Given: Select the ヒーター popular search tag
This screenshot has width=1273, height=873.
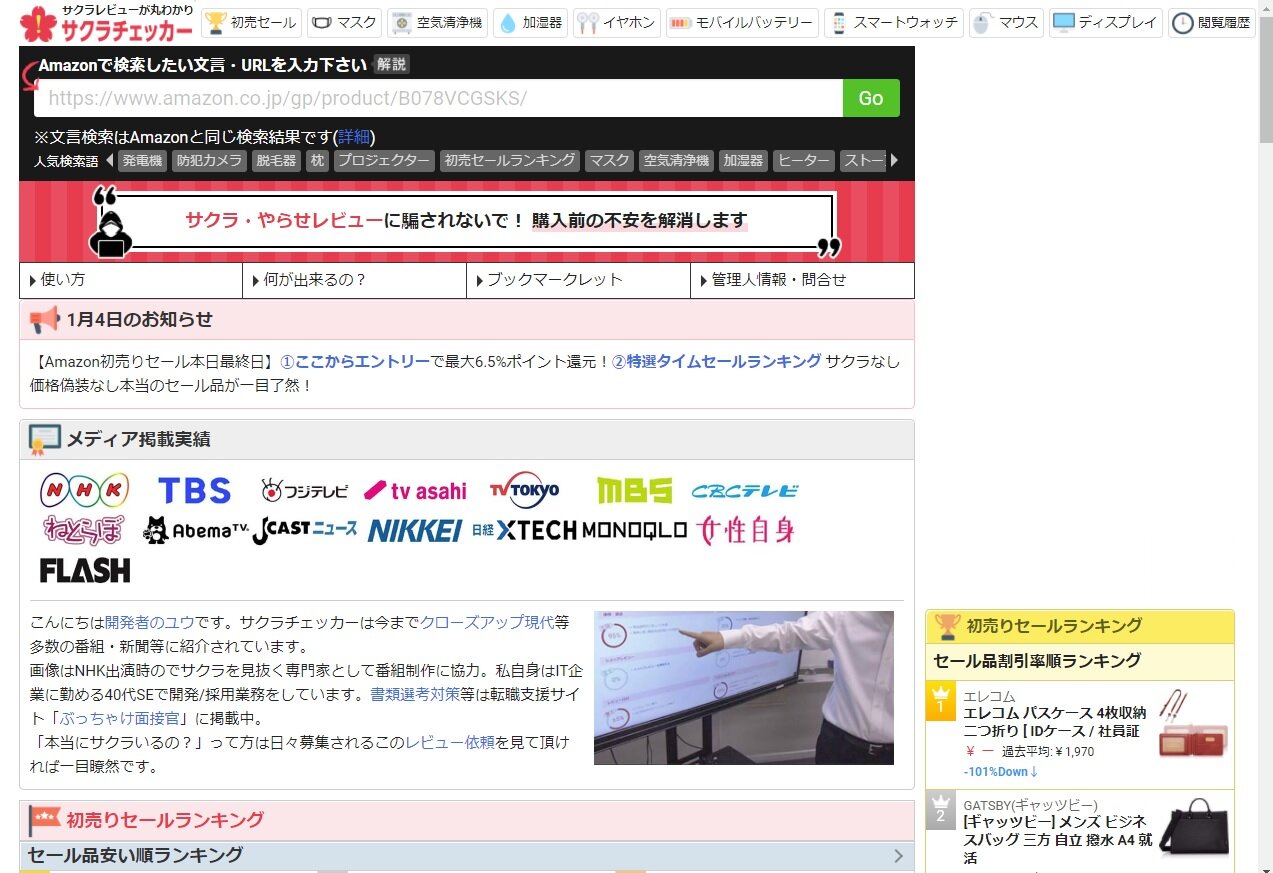Looking at the screenshot, I should [804, 160].
